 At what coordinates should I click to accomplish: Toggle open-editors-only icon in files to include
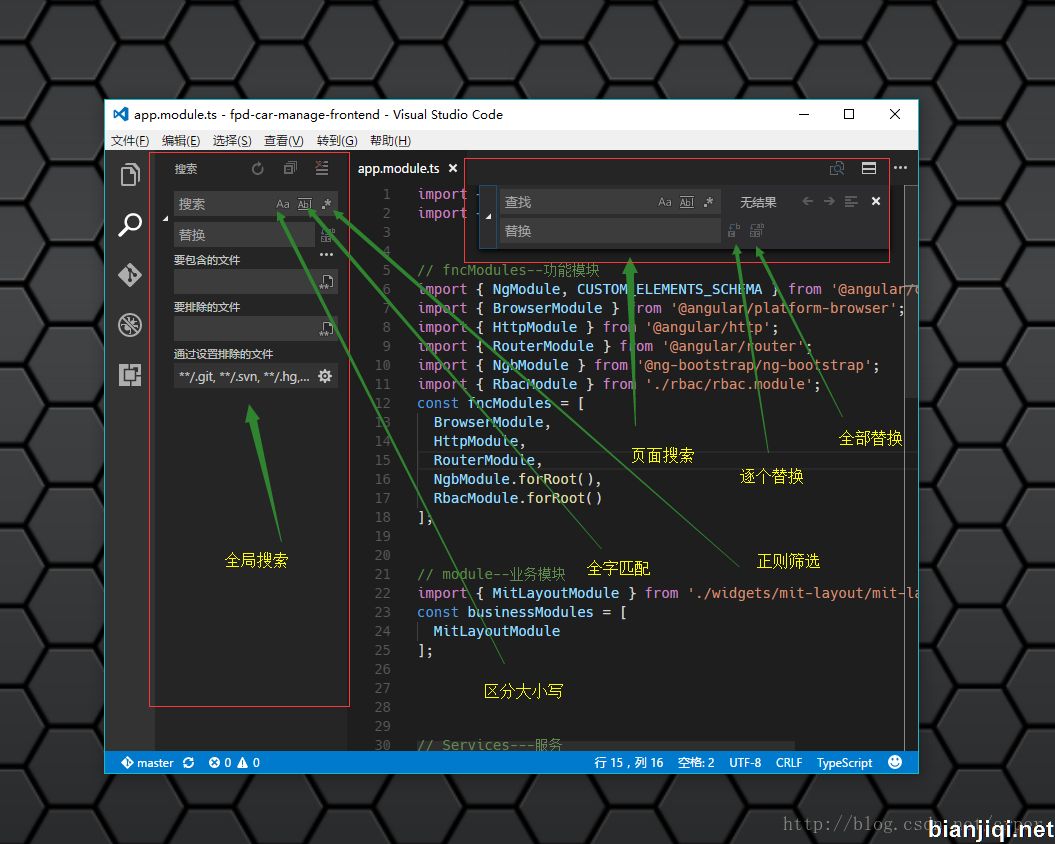point(326,281)
